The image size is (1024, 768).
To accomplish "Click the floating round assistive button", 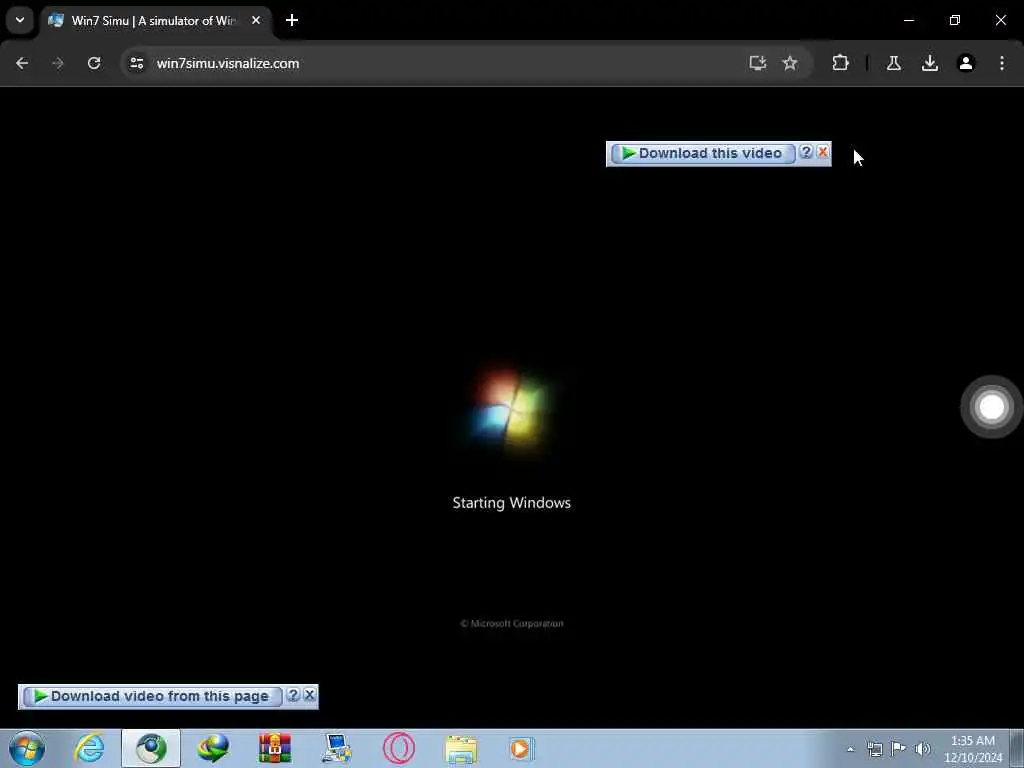I will coord(991,407).
